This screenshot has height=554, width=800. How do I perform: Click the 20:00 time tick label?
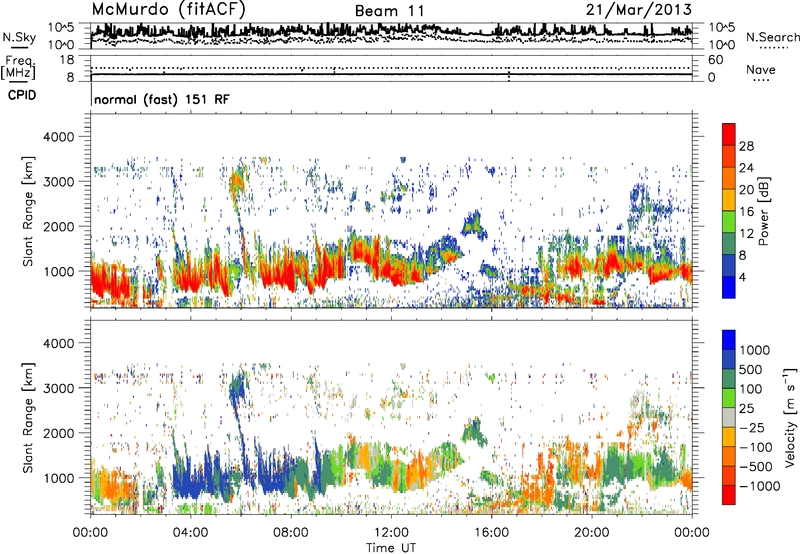592,533
